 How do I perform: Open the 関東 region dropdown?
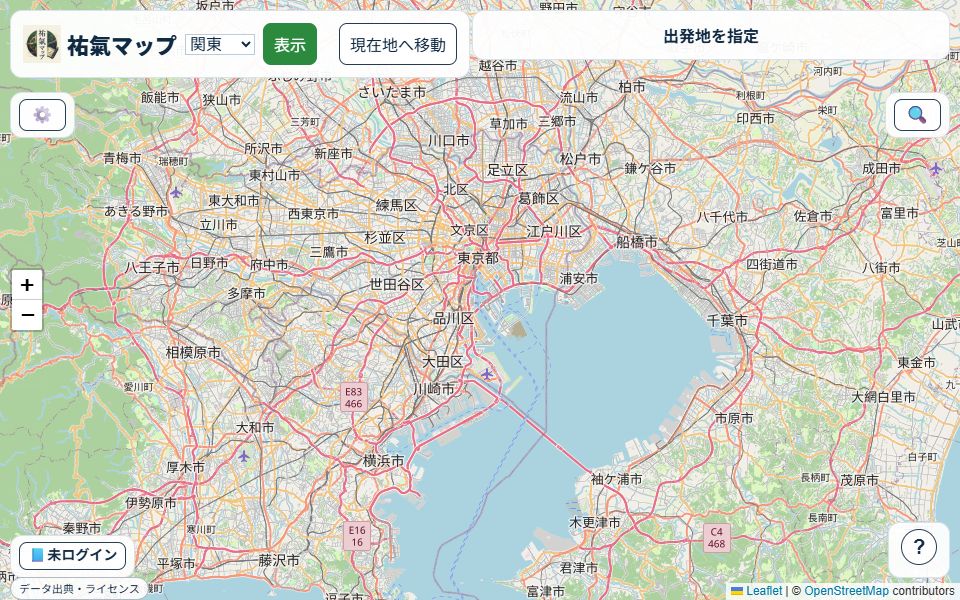(220, 44)
